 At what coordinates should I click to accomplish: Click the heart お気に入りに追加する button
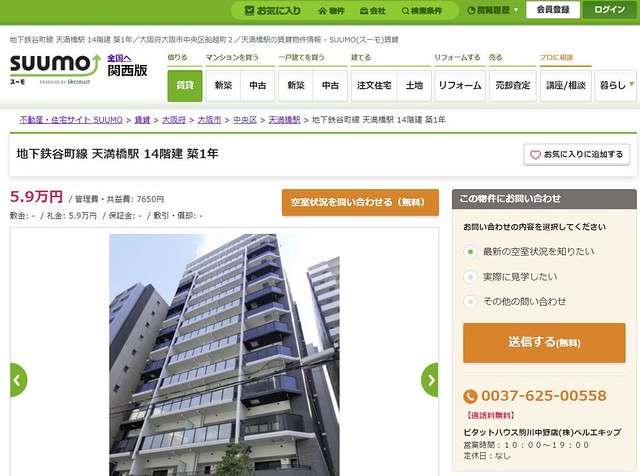576,154
